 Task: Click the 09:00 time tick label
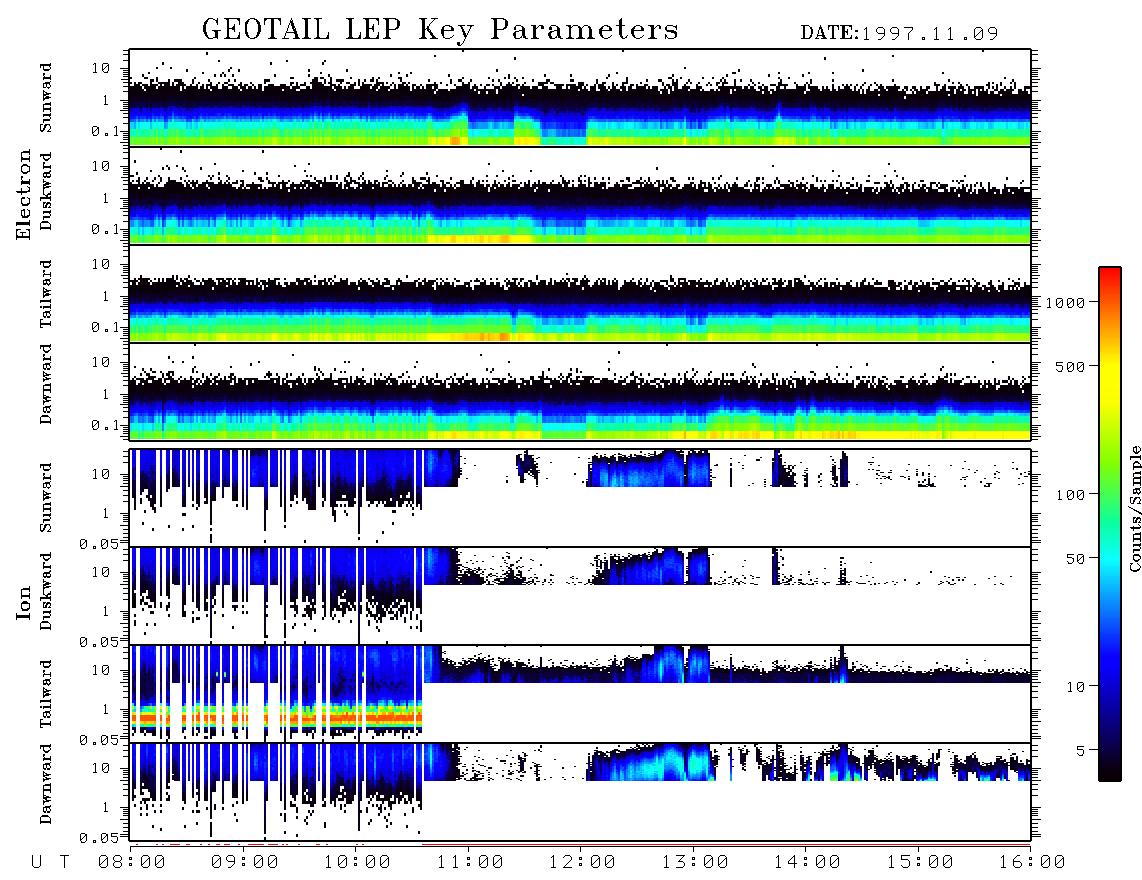pyautogui.click(x=245, y=863)
